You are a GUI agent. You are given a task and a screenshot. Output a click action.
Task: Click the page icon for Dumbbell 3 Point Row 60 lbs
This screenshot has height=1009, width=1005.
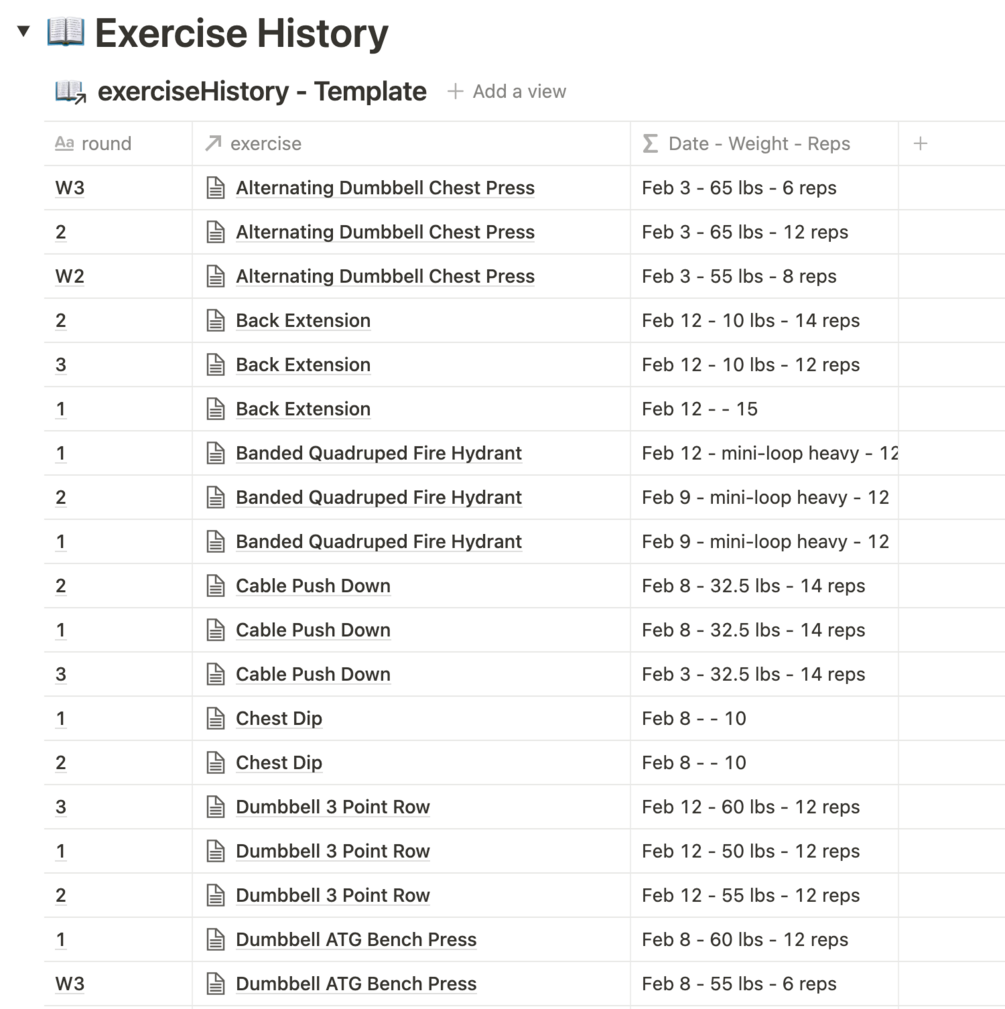click(215, 807)
